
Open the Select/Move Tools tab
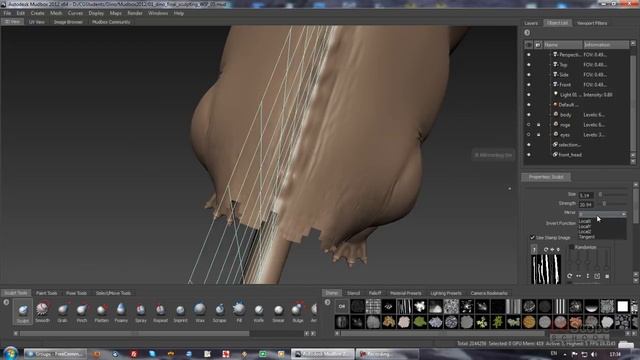pos(113,293)
